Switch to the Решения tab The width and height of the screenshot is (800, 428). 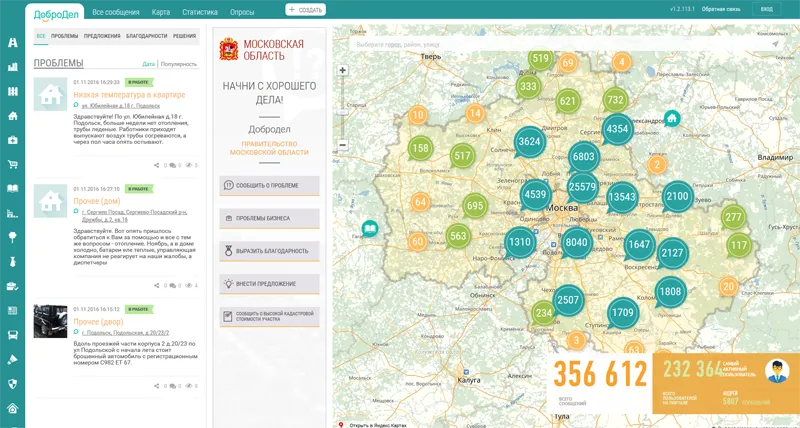[x=184, y=36]
